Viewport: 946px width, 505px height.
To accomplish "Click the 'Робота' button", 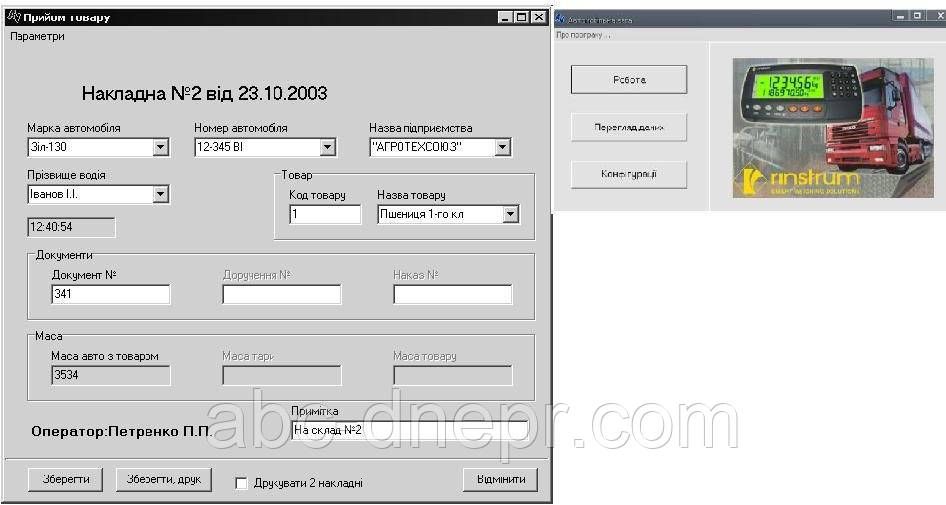I will pyautogui.click(x=629, y=80).
